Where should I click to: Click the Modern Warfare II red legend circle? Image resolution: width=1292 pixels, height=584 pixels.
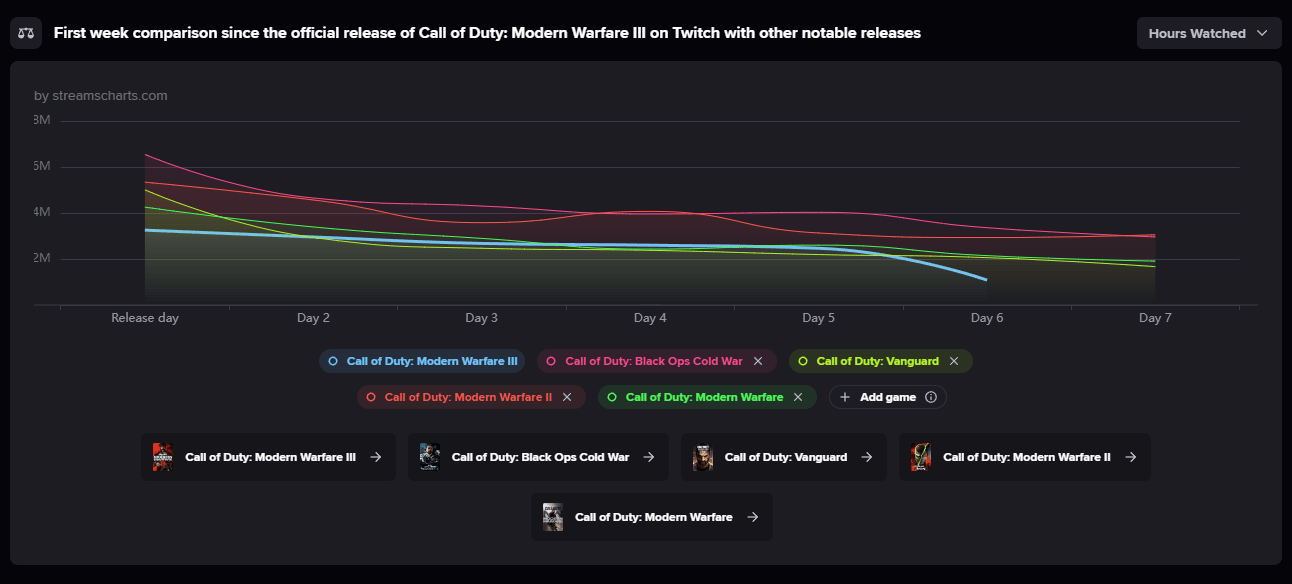[371, 397]
